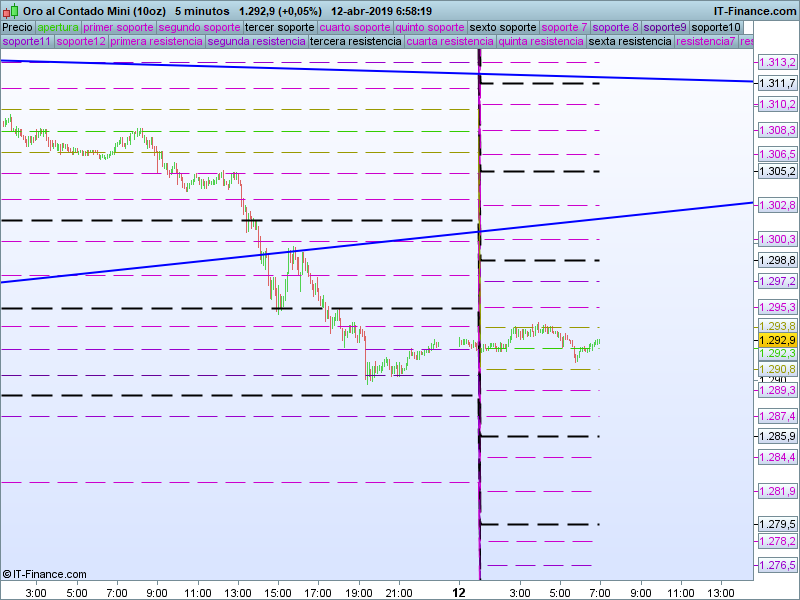Select the 1.289,3 price tag
The height and width of the screenshot is (600, 800).
777,390
